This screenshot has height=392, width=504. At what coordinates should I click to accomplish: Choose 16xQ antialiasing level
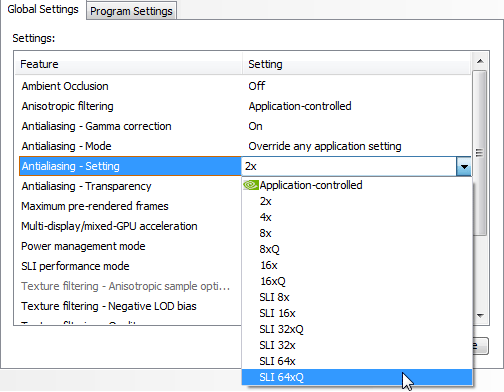357,281
